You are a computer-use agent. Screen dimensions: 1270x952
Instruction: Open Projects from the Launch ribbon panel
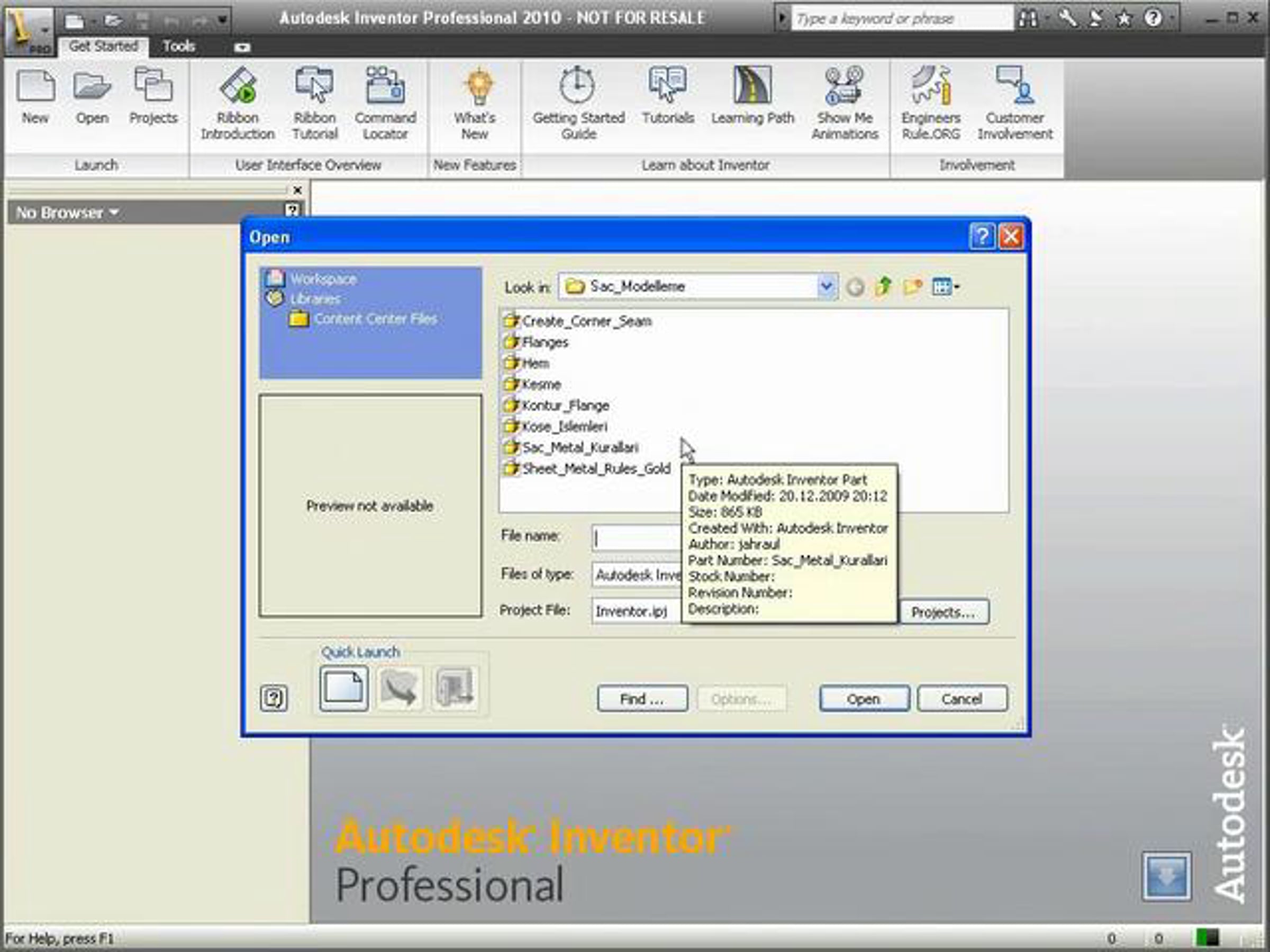coord(153,96)
